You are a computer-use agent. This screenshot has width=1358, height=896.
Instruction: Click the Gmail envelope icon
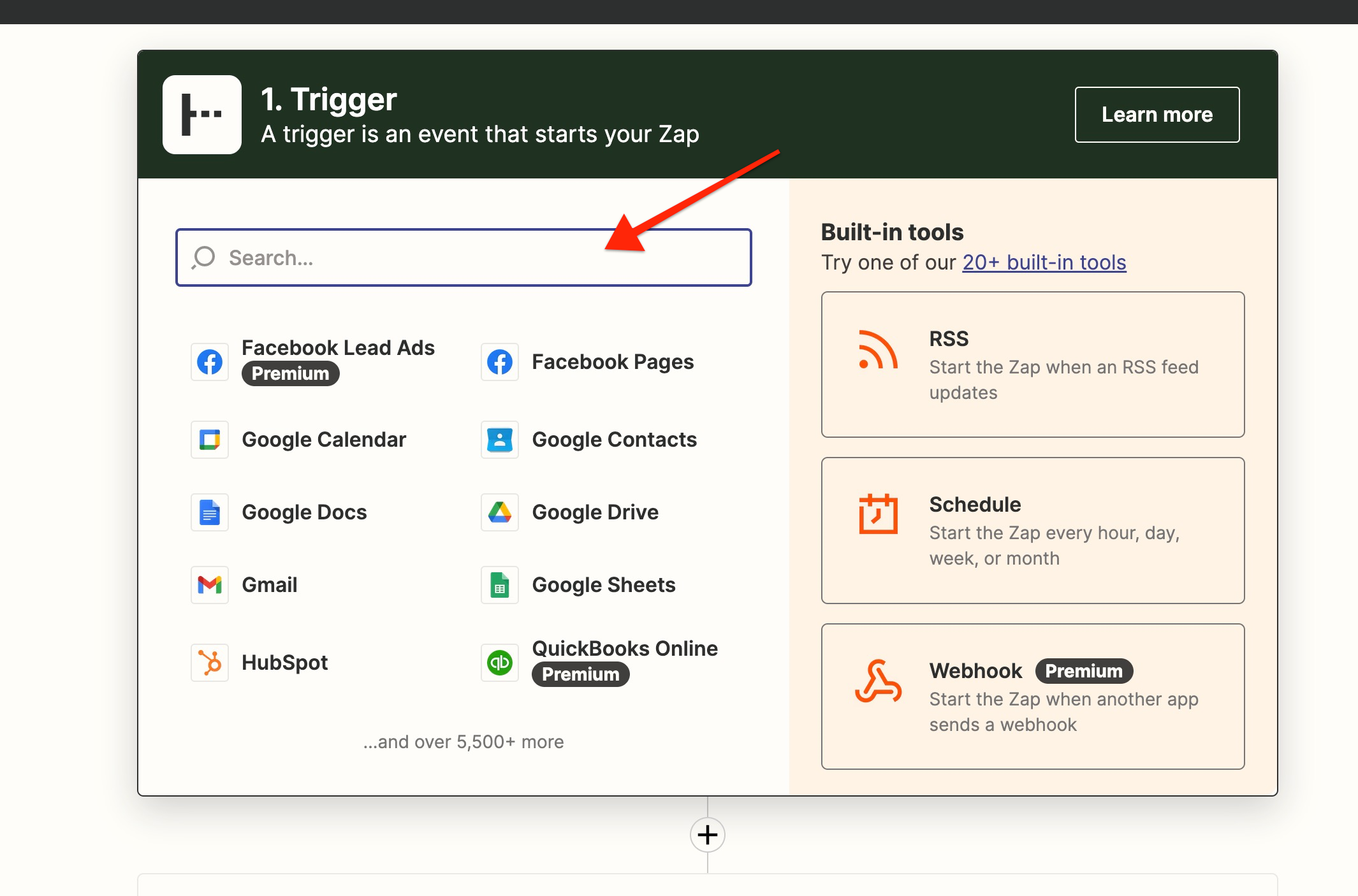point(210,585)
